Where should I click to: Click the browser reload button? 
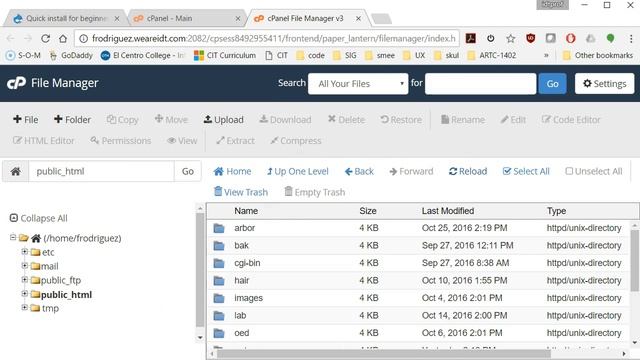(45, 38)
